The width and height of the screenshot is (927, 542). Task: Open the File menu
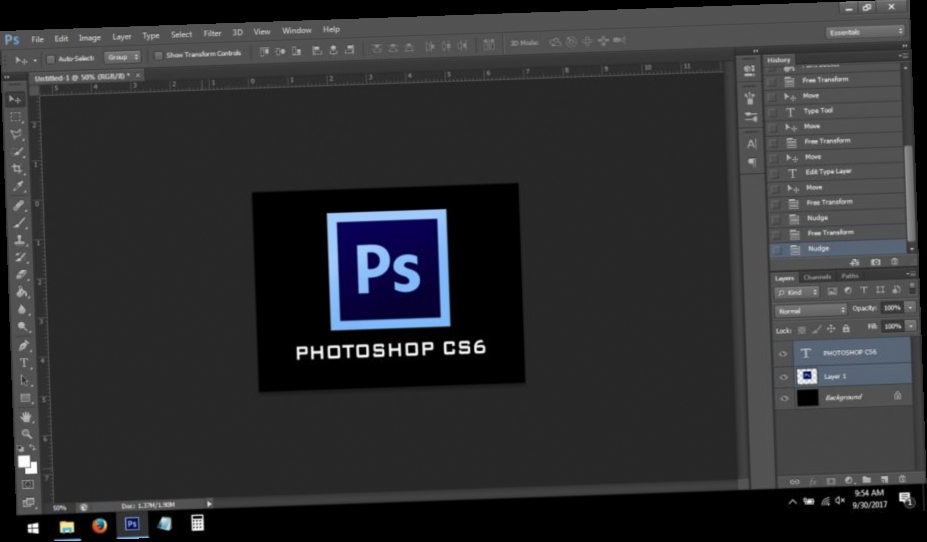(x=37, y=39)
